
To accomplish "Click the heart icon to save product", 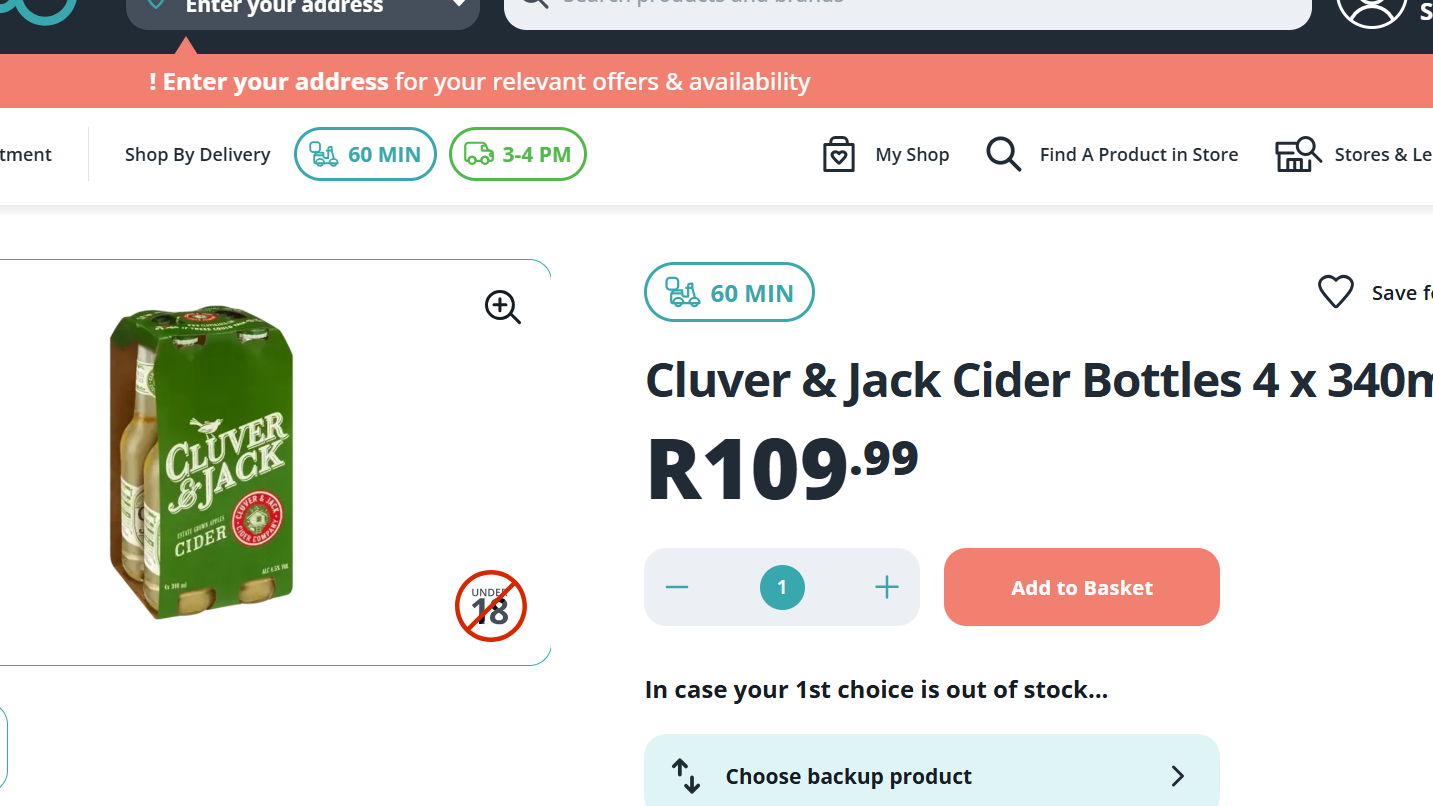I will click(1335, 292).
